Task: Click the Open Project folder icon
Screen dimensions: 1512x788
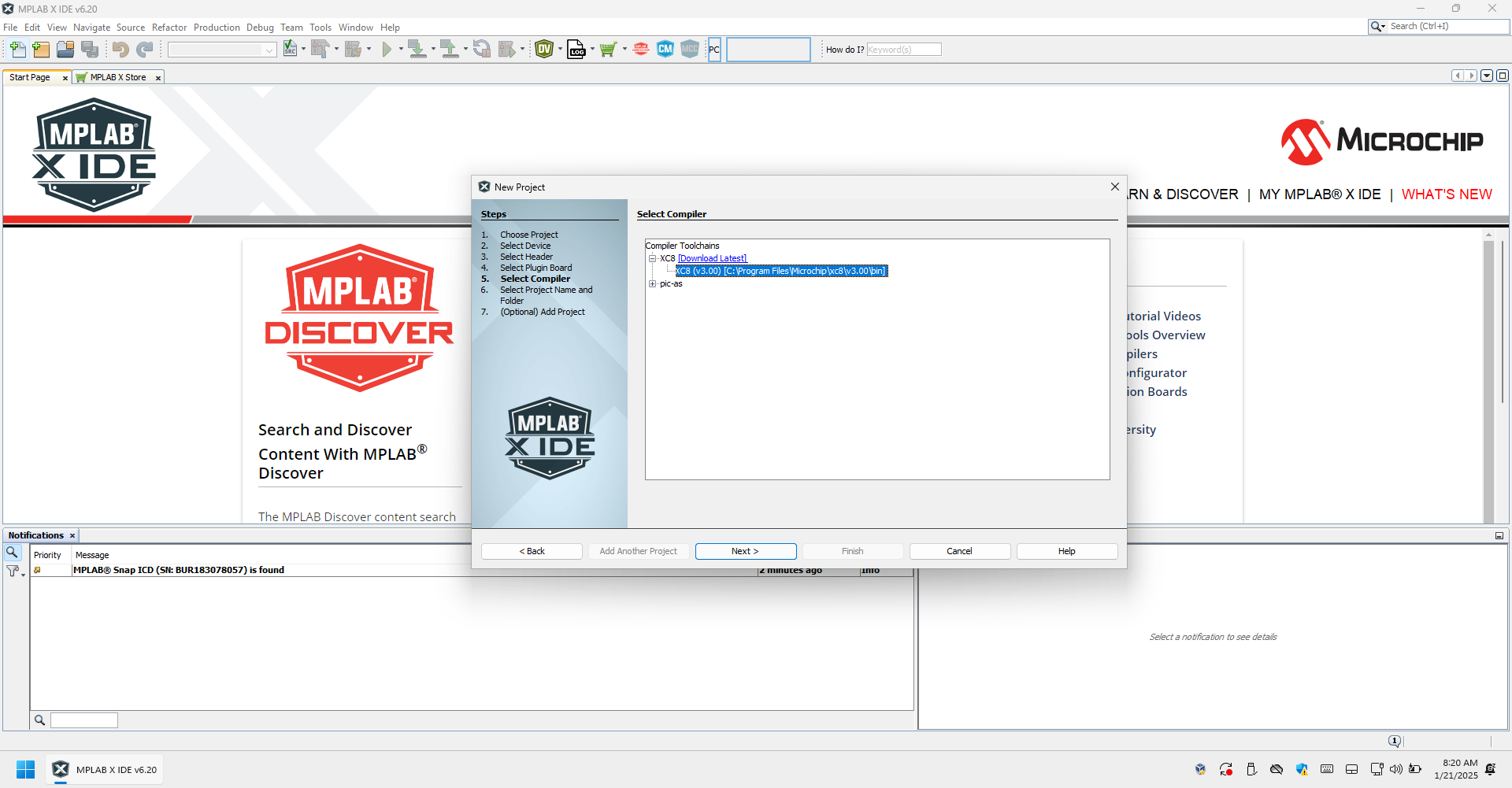Action: click(x=65, y=50)
